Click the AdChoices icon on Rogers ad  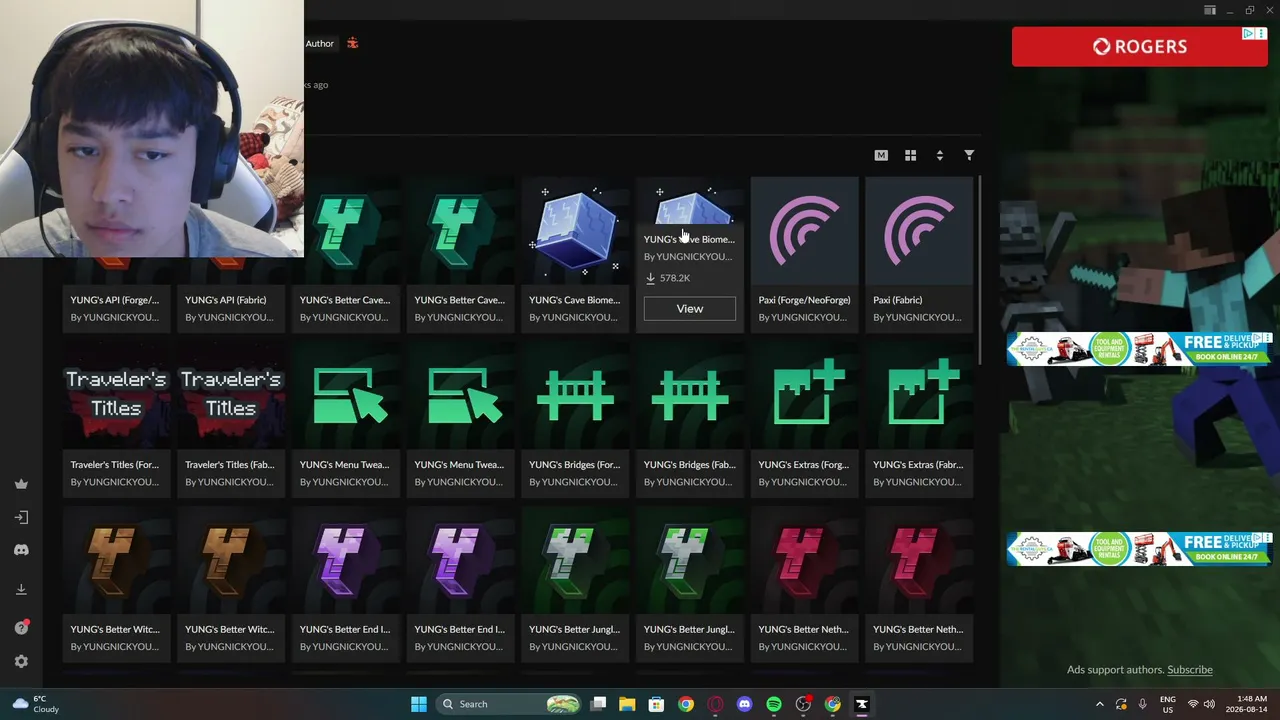pos(1249,34)
